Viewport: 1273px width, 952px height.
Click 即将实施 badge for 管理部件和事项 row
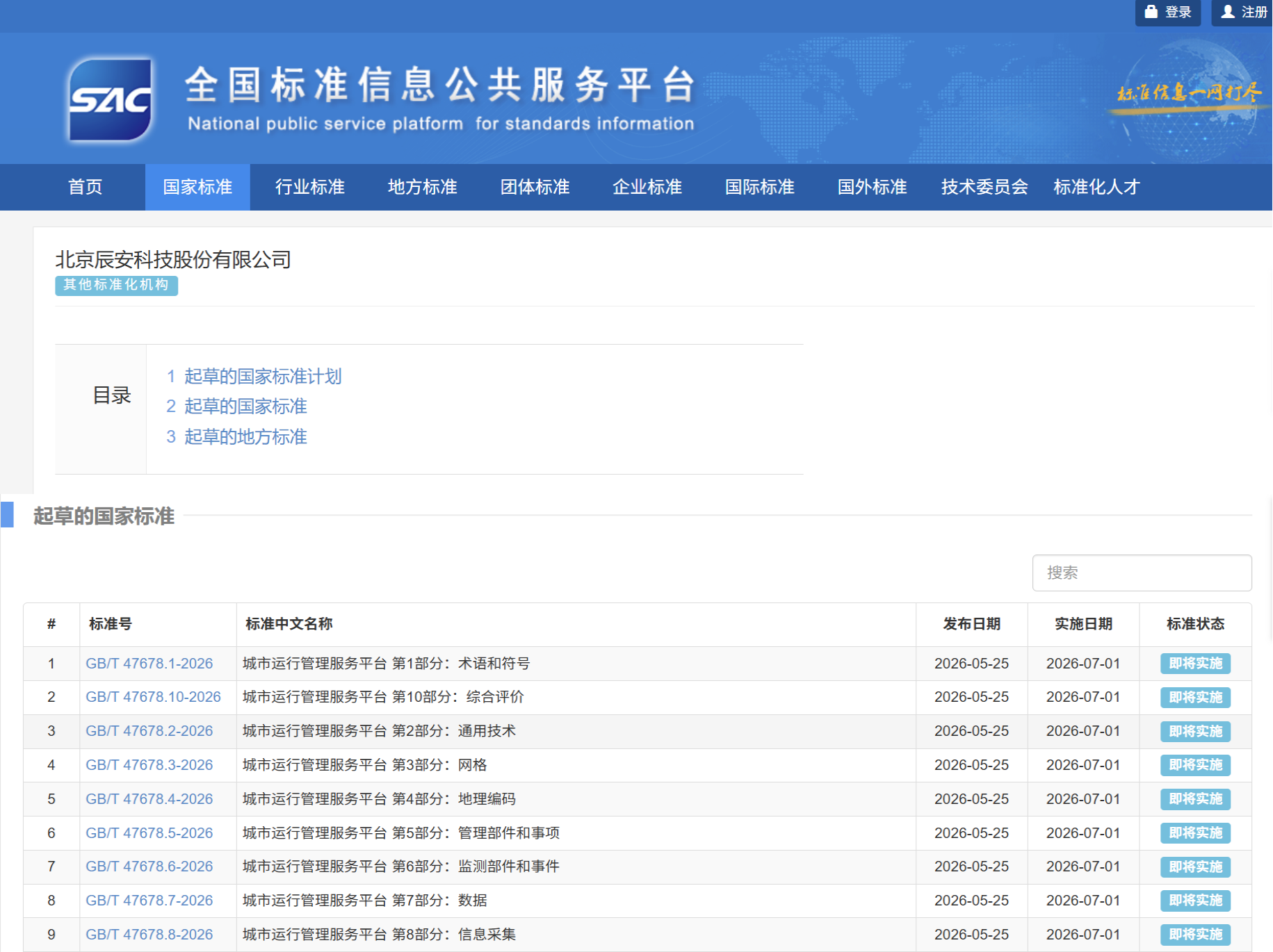pyautogui.click(x=1195, y=833)
